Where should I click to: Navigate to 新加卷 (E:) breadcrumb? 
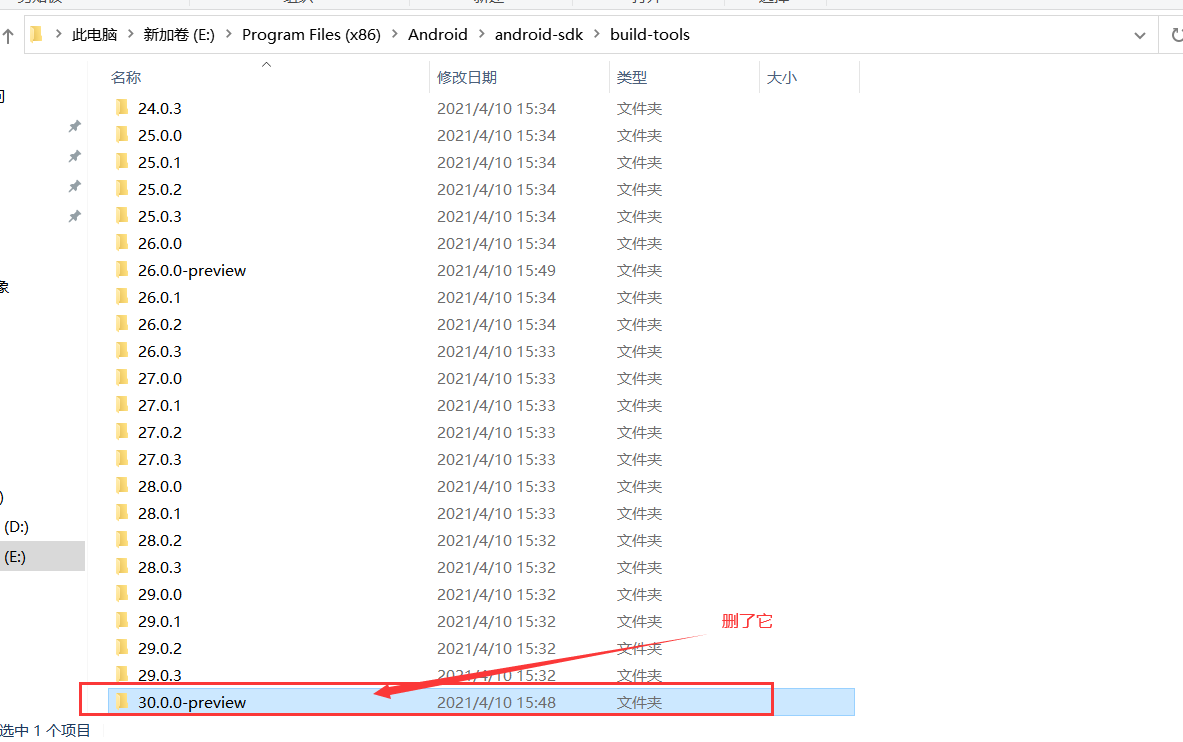click(x=179, y=35)
